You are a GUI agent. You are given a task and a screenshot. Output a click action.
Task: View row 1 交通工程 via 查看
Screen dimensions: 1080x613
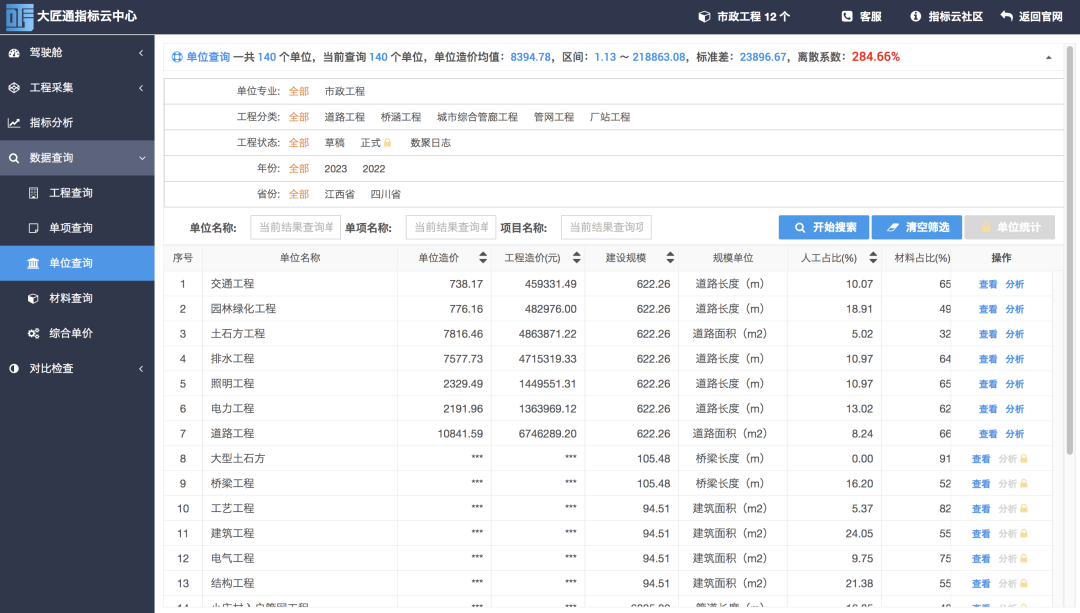tap(988, 284)
